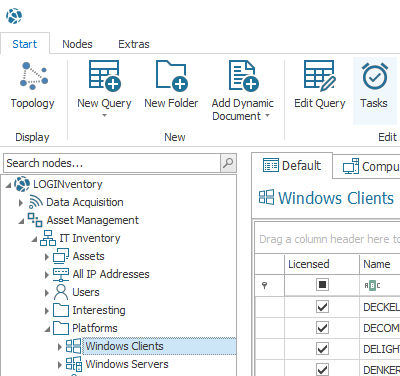Click the Data Acquisition signal icon
This screenshot has height=376, width=400.
click(36, 202)
